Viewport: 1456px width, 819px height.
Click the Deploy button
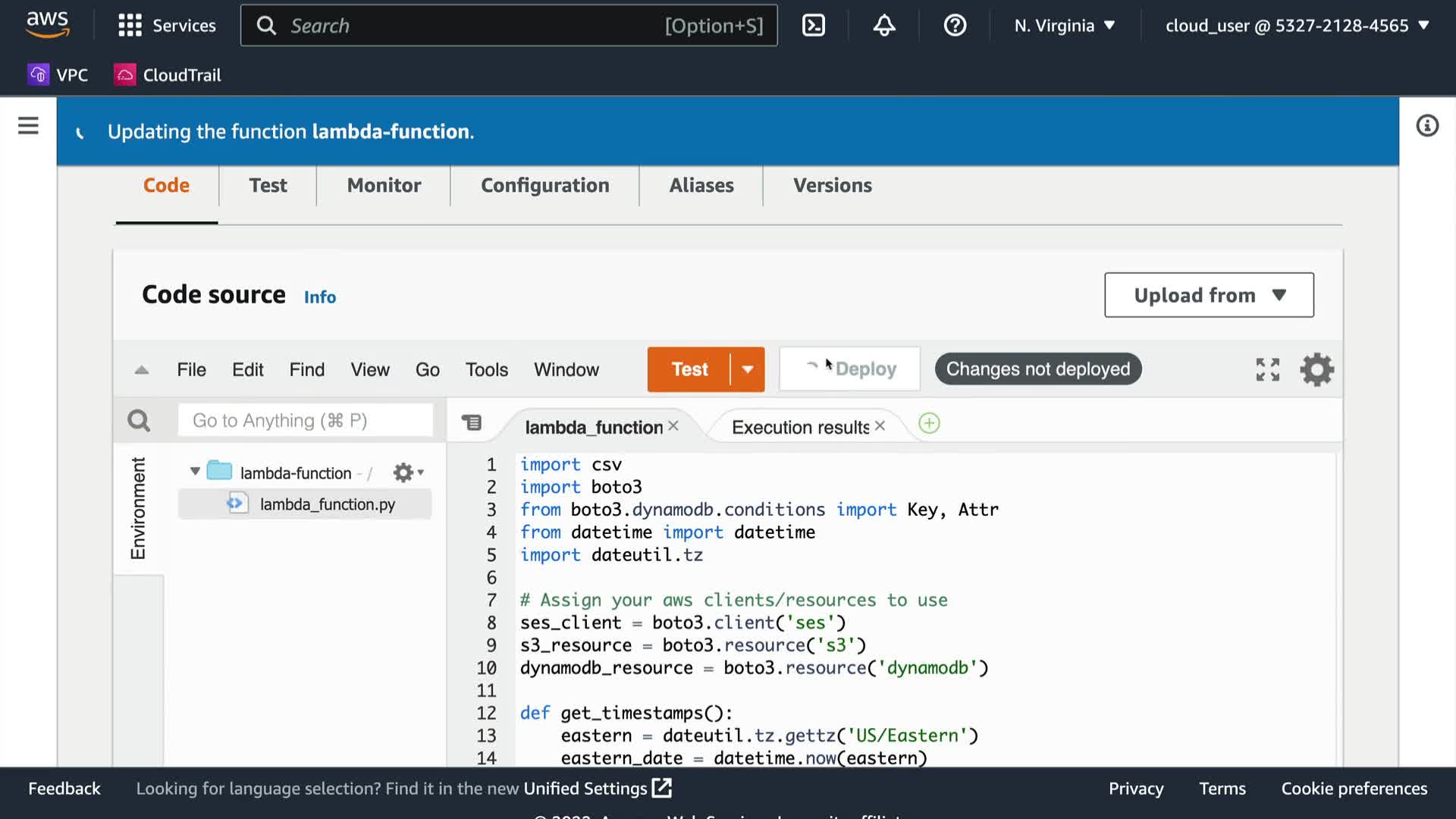tap(850, 369)
